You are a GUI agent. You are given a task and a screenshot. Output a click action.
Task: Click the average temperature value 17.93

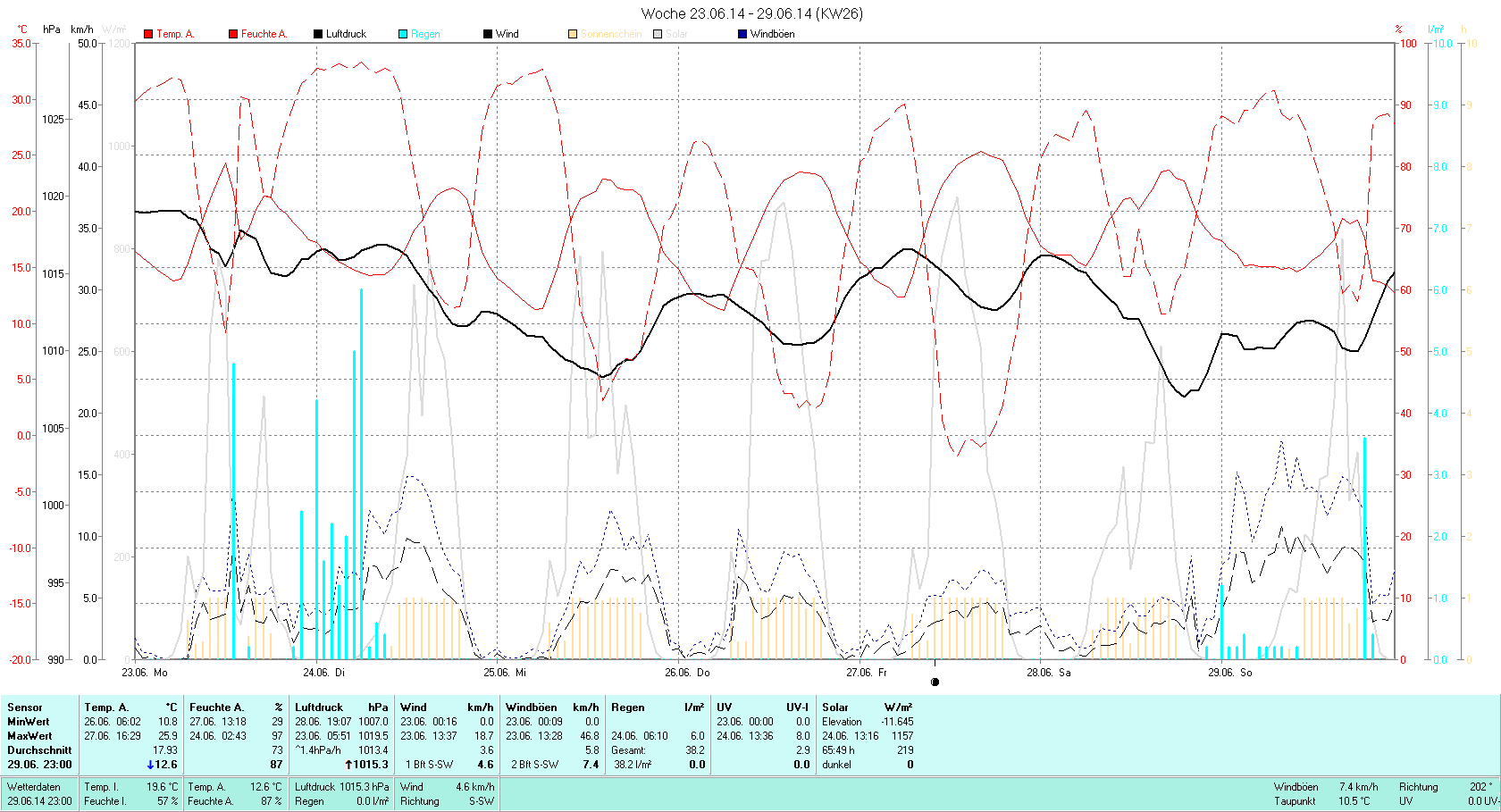[x=165, y=750]
